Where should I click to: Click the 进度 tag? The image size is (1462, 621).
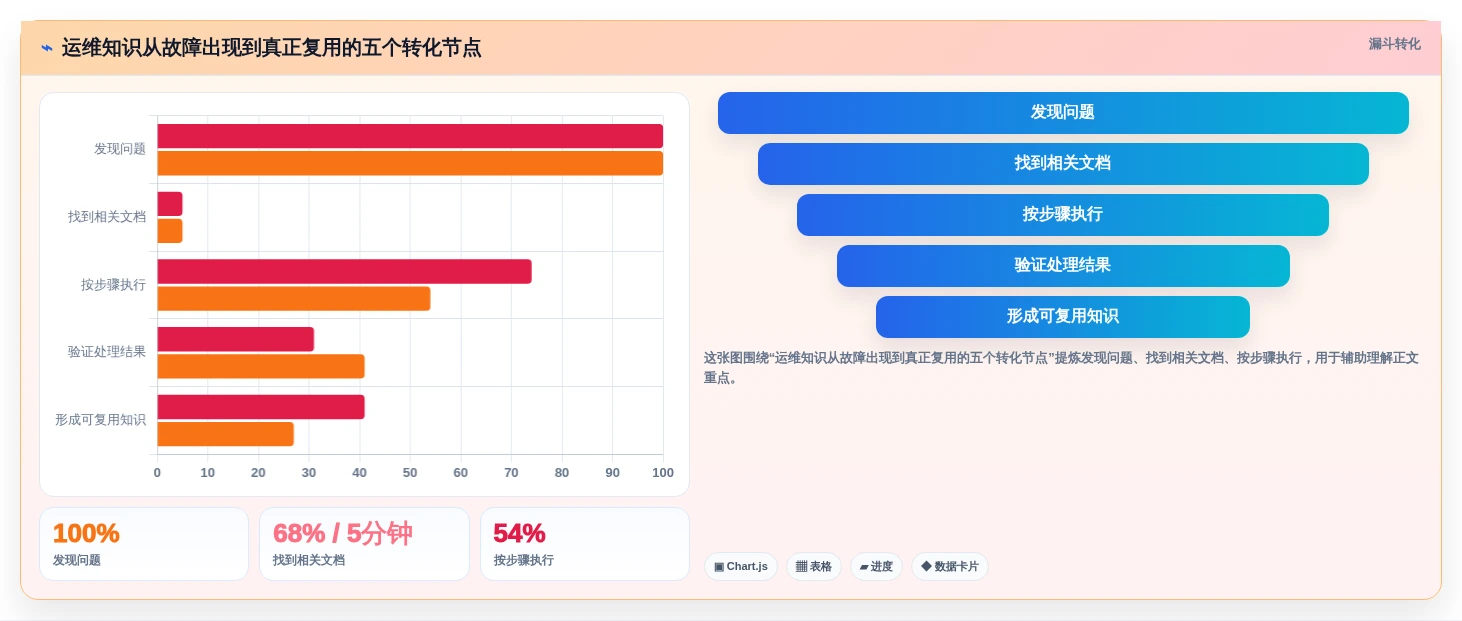(876, 567)
